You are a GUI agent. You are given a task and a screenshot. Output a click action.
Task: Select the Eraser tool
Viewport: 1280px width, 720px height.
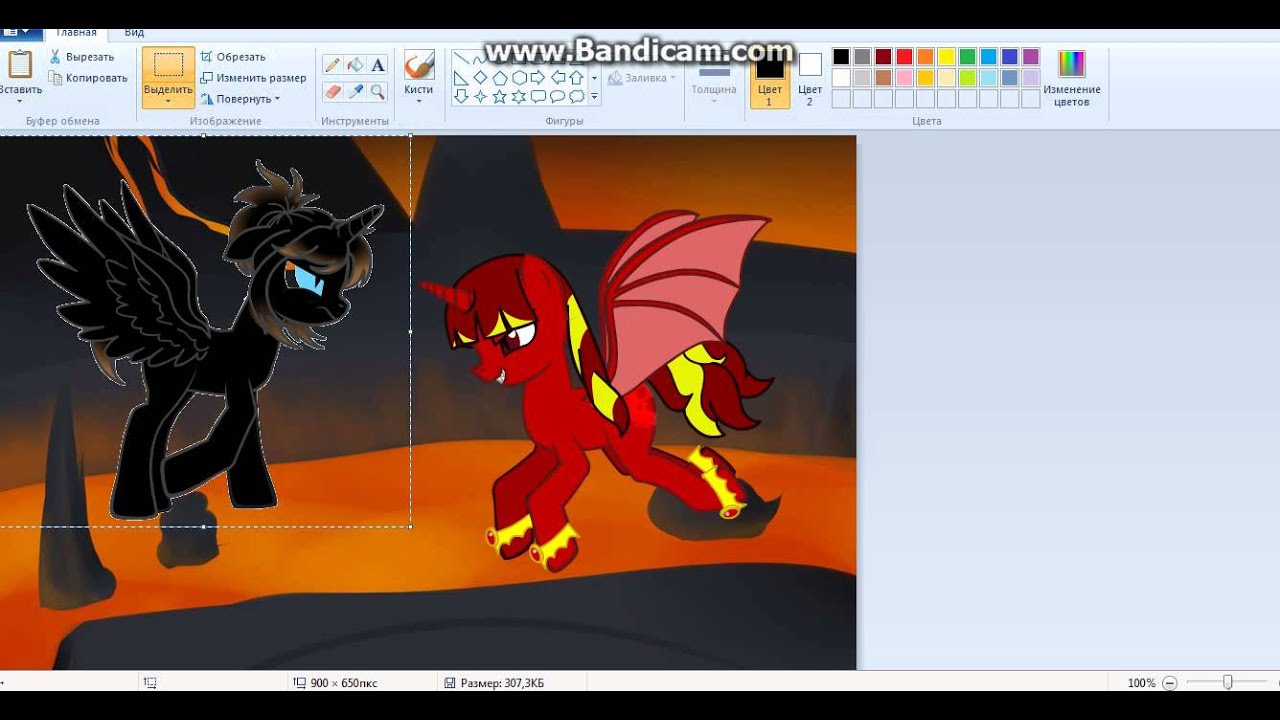333,91
